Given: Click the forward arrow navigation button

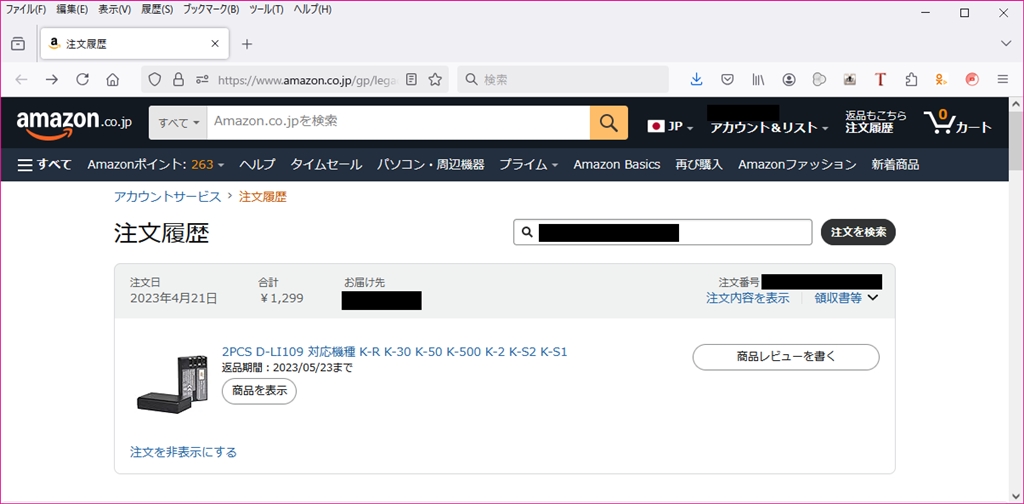Looking at the screenshot, I should pyautogui.click(x=52, y=80).
